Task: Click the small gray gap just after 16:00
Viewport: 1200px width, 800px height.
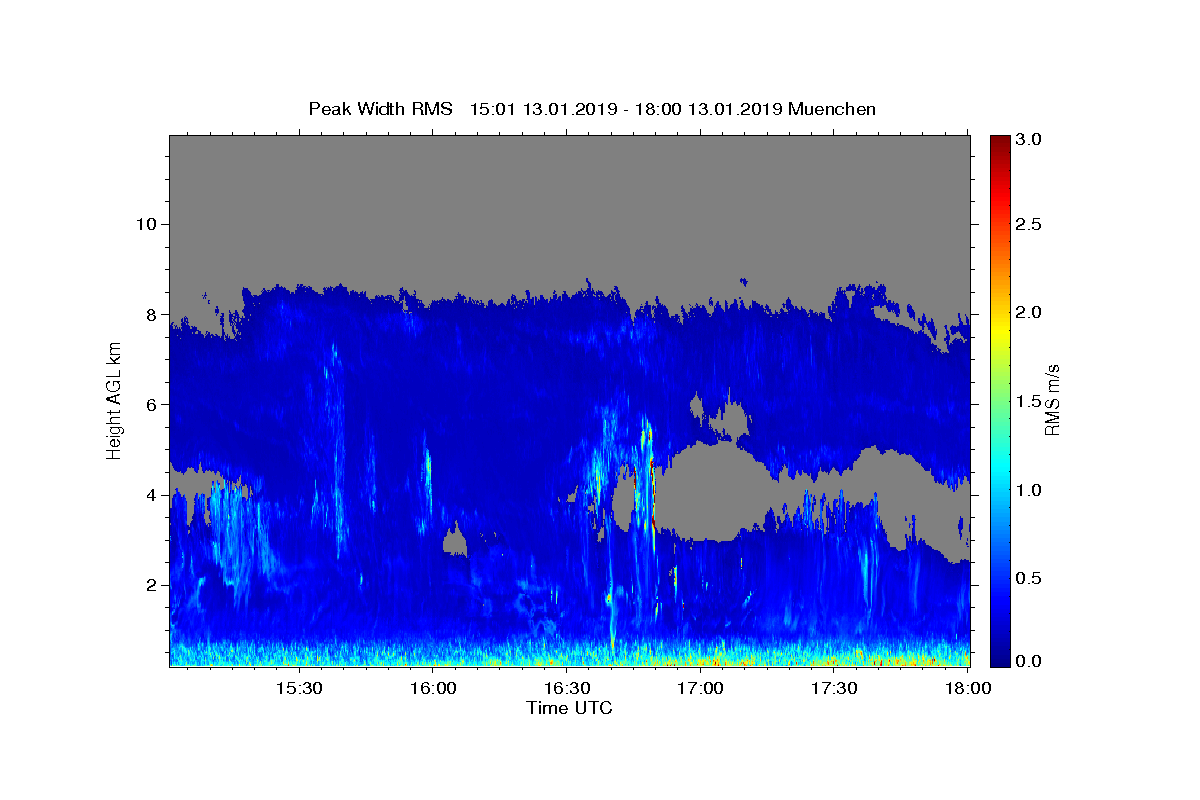Action: (456, 541)
